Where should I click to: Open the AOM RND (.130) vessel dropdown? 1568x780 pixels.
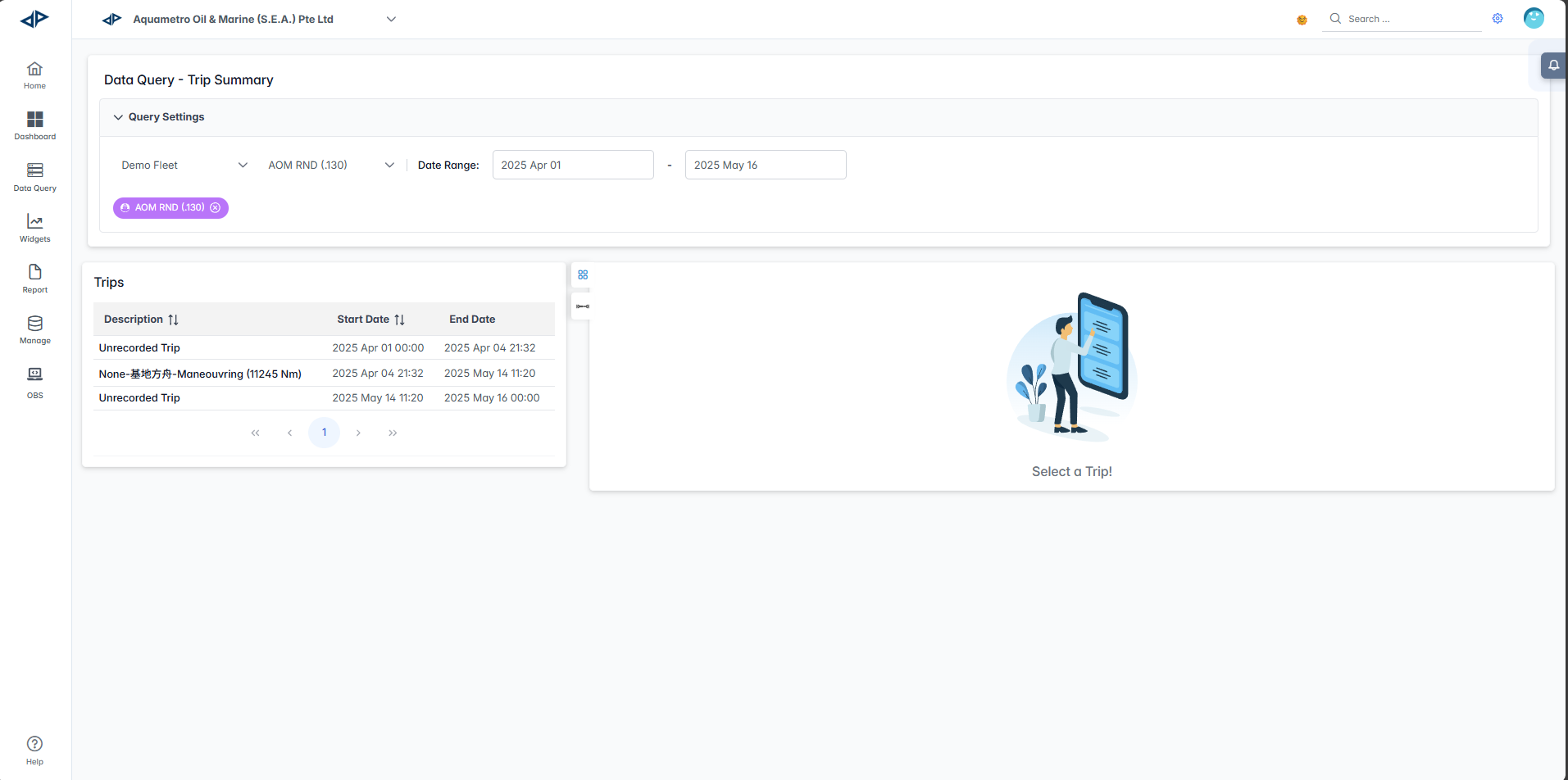pyautogui.click(x=330, y=166)
